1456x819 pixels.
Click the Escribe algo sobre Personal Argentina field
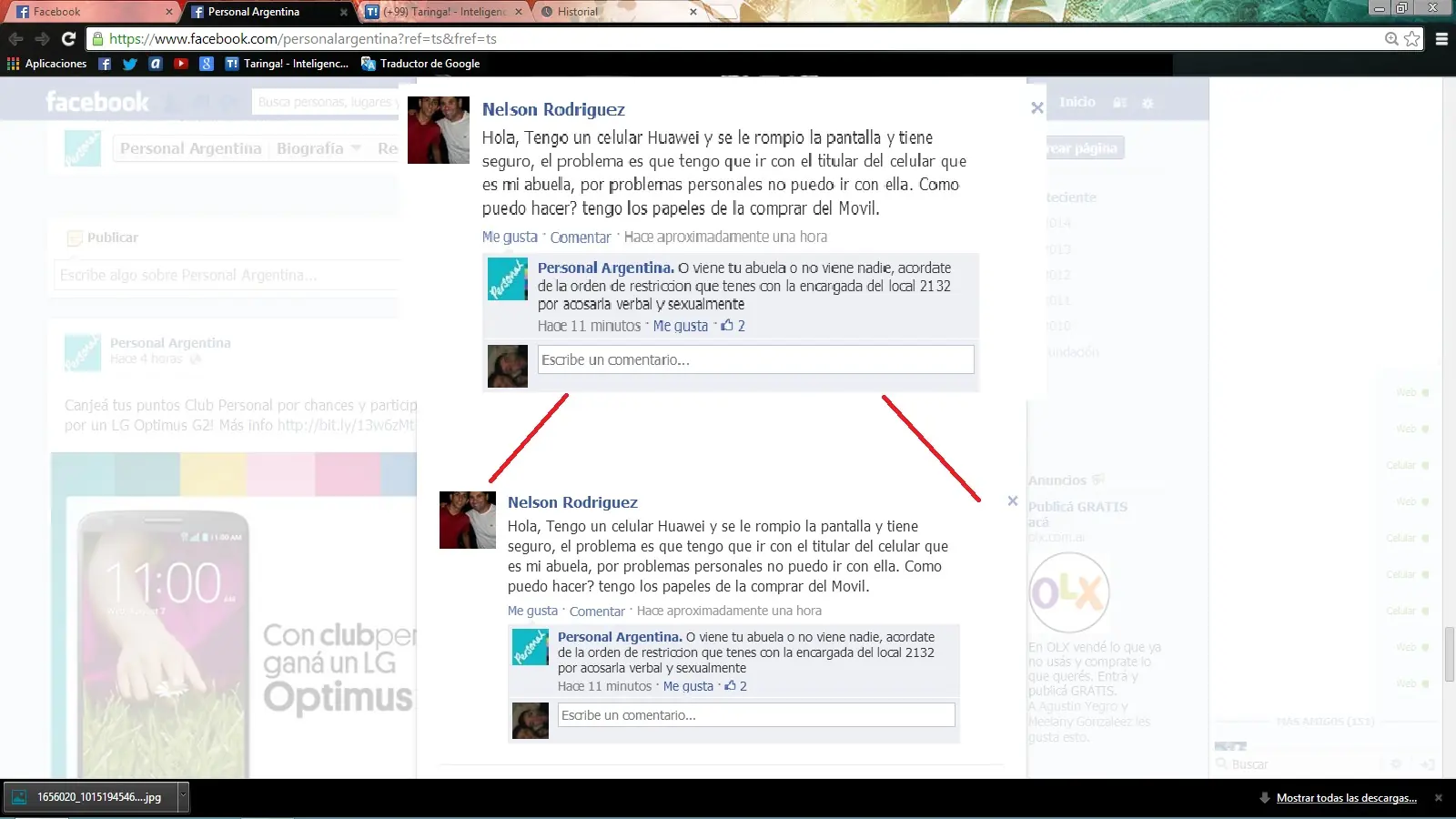point(227,275)
